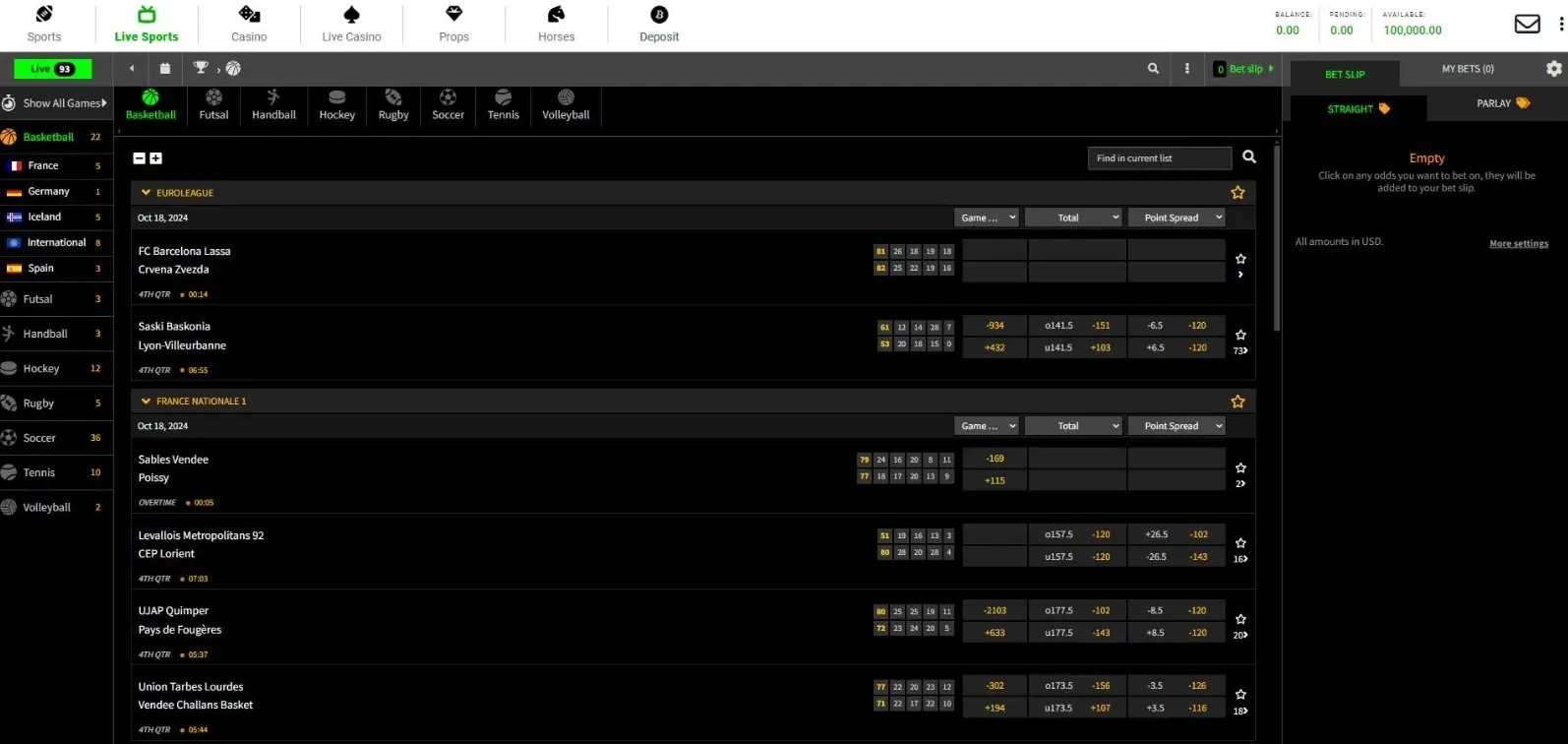Favorite the Euroleague league star
Viewport: 1568px width, 744px height.
point(1237,193)
